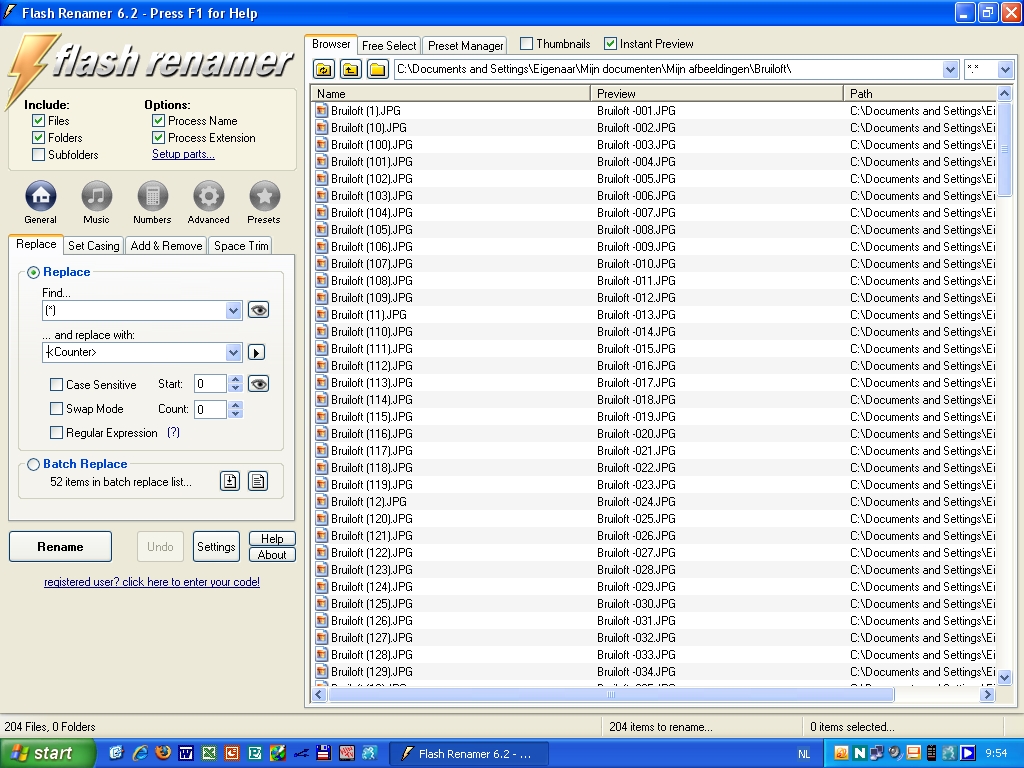Screen dimensions: 1024x768
Task: Launch Excel from the quick launch bar
Action: (209, 753)
